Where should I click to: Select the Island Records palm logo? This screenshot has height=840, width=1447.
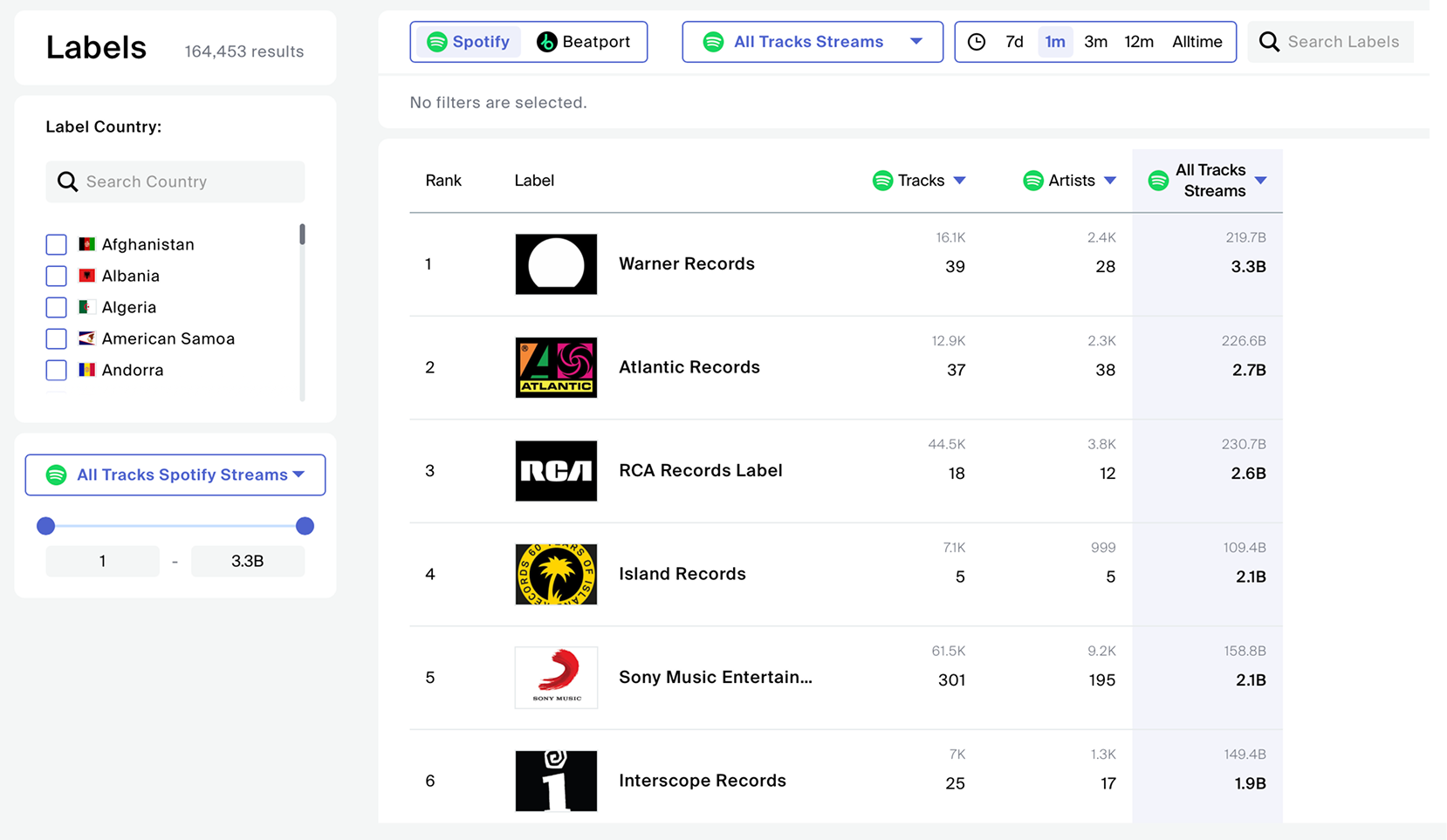(x=556, y=574)
